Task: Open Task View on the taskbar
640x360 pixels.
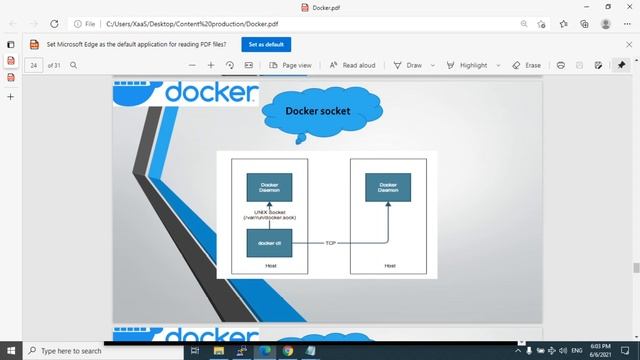Action: point(195,351)
